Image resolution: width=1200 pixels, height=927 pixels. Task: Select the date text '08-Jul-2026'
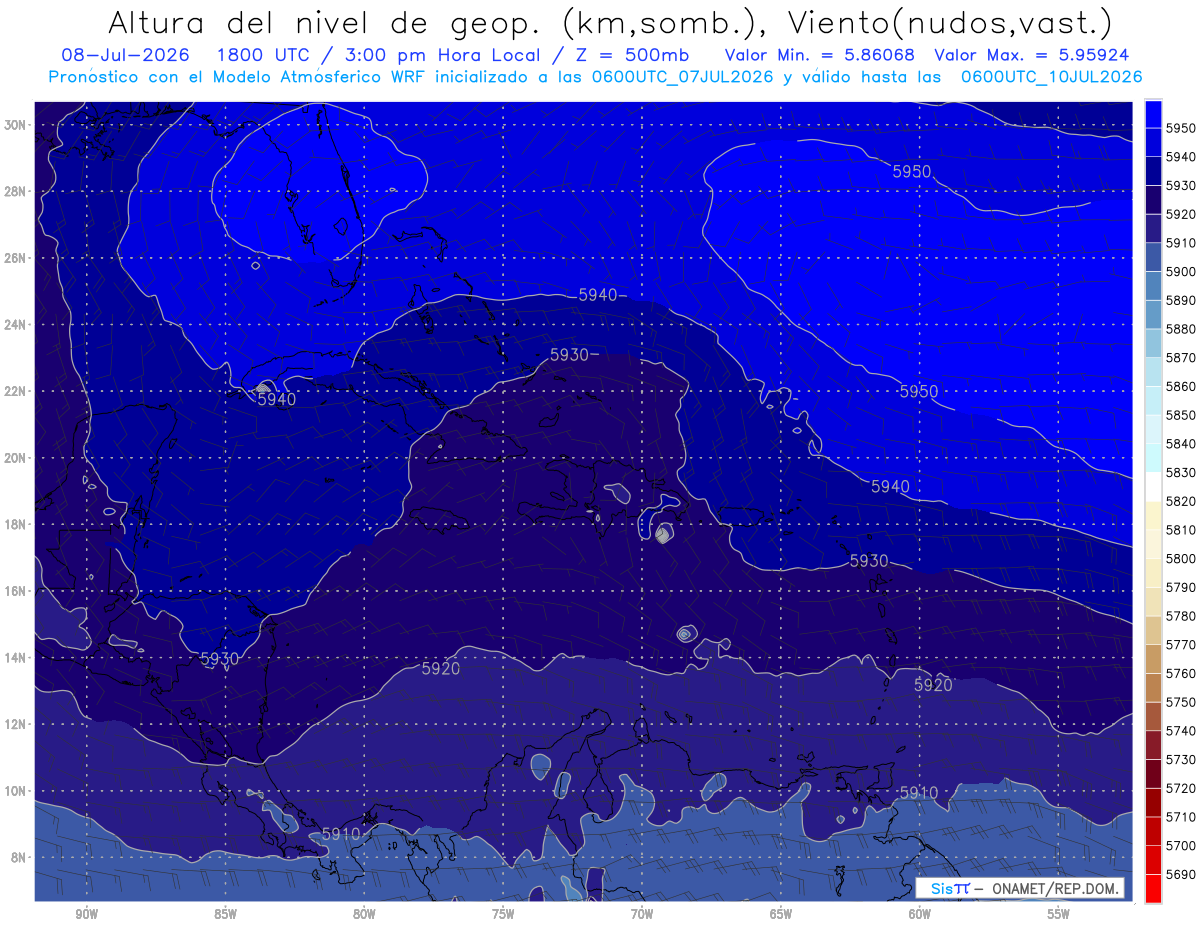(x=124, y=55)
